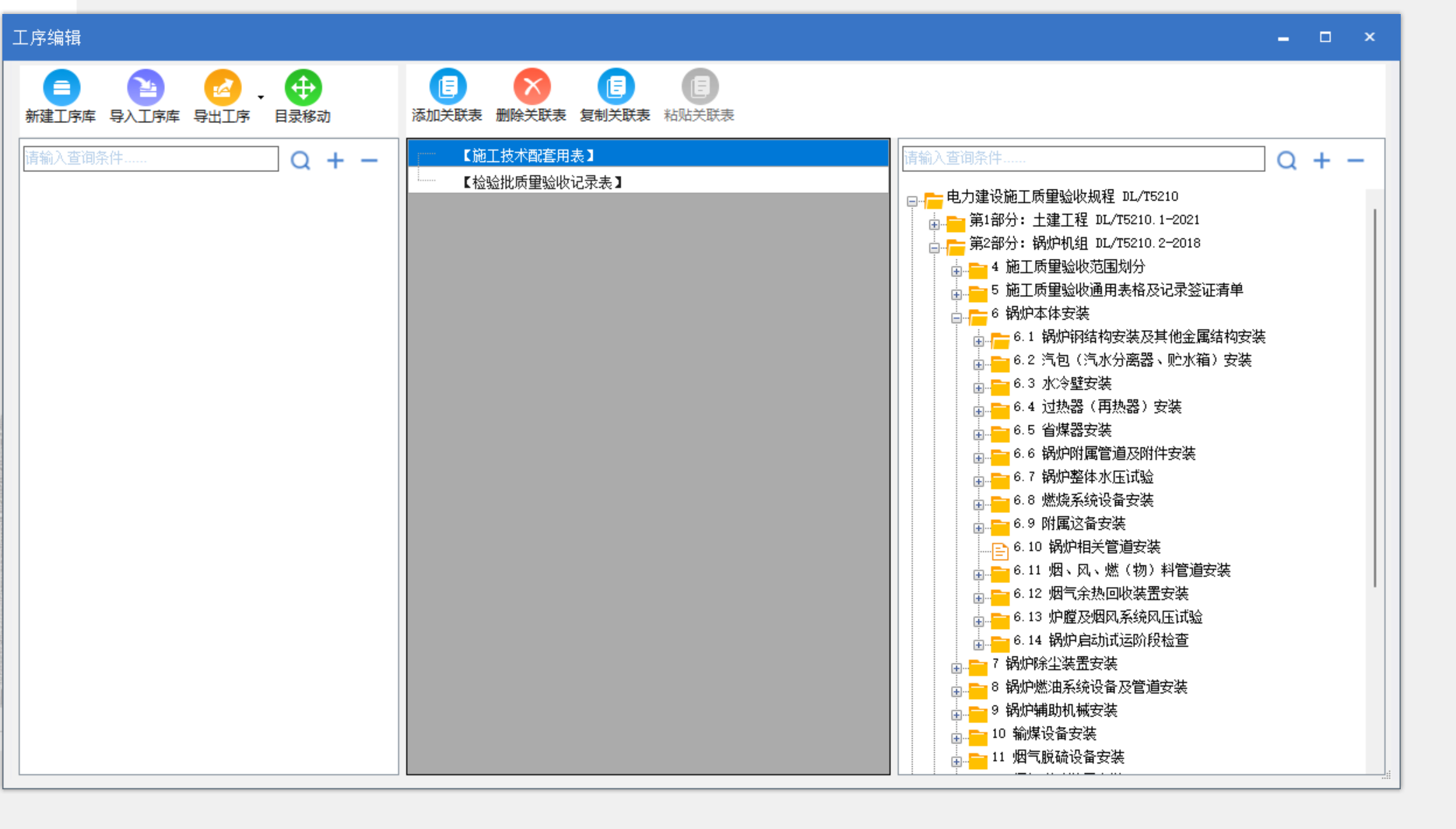Collapse the 6 锅炉本体安装 folder
This screenshot has width=1456, height=829.
point(956,318)
